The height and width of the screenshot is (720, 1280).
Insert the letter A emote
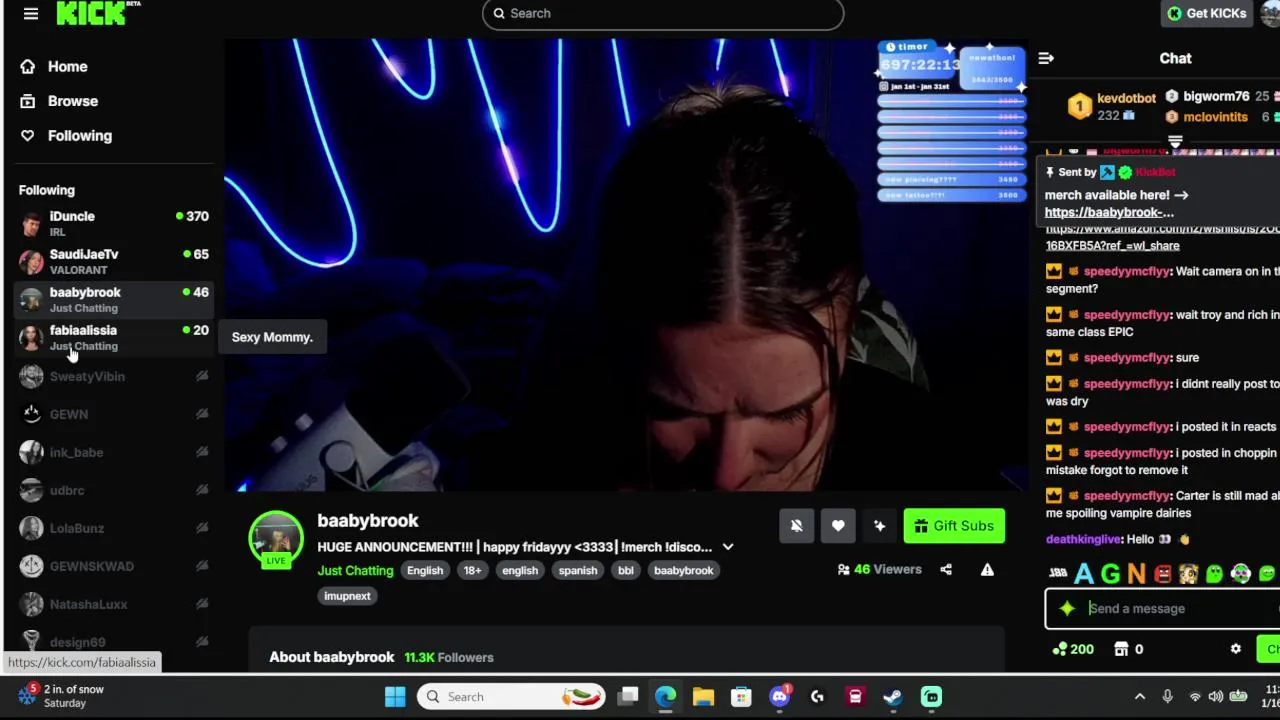point(1084,574)
